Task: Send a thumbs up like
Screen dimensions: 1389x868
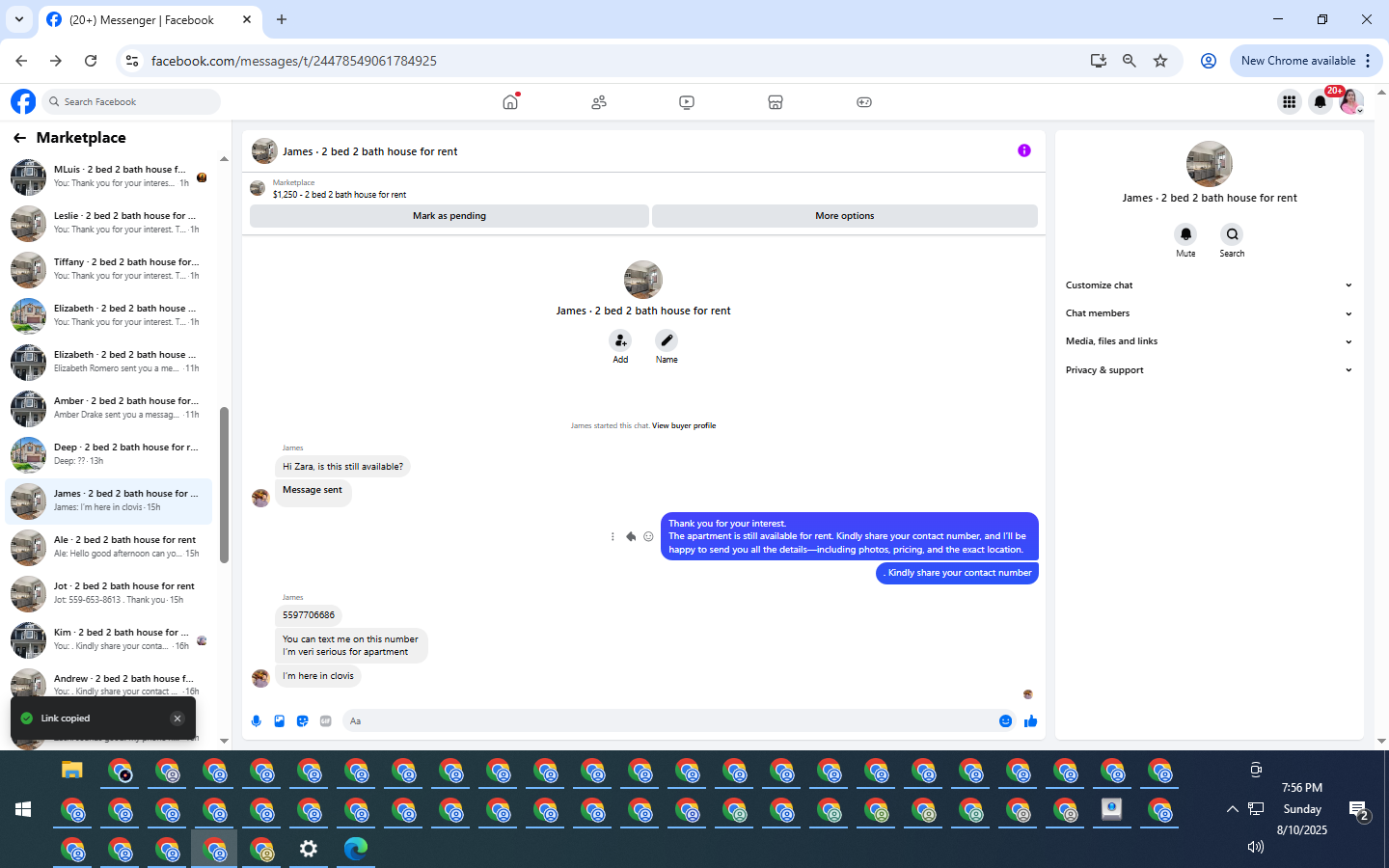Action: (x=1030, y=720)
